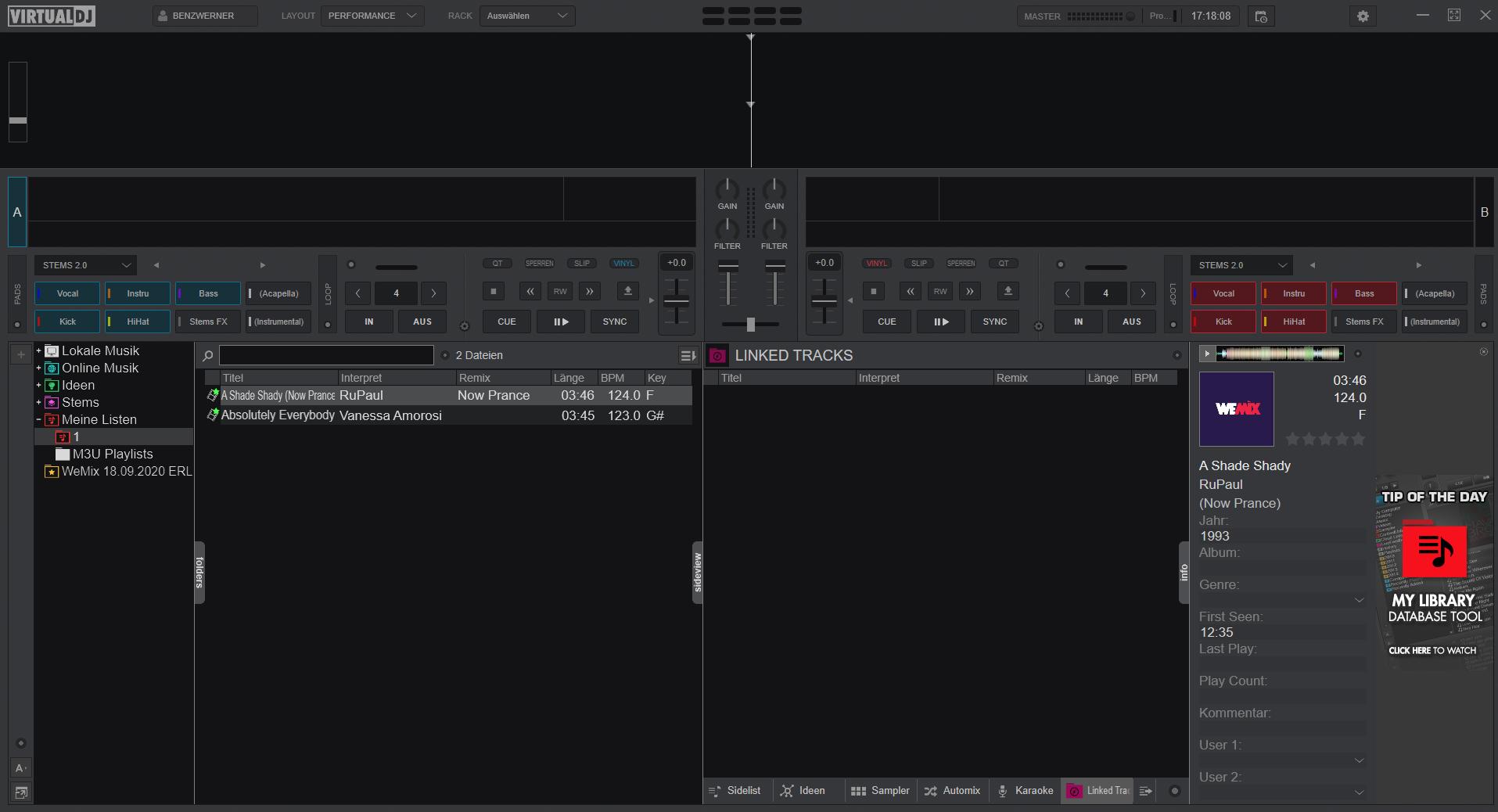Image resolution: width=1498 pixels, height=812 pixels.
Task: Adjust the crossfader slider
Action: coord(750,324)
